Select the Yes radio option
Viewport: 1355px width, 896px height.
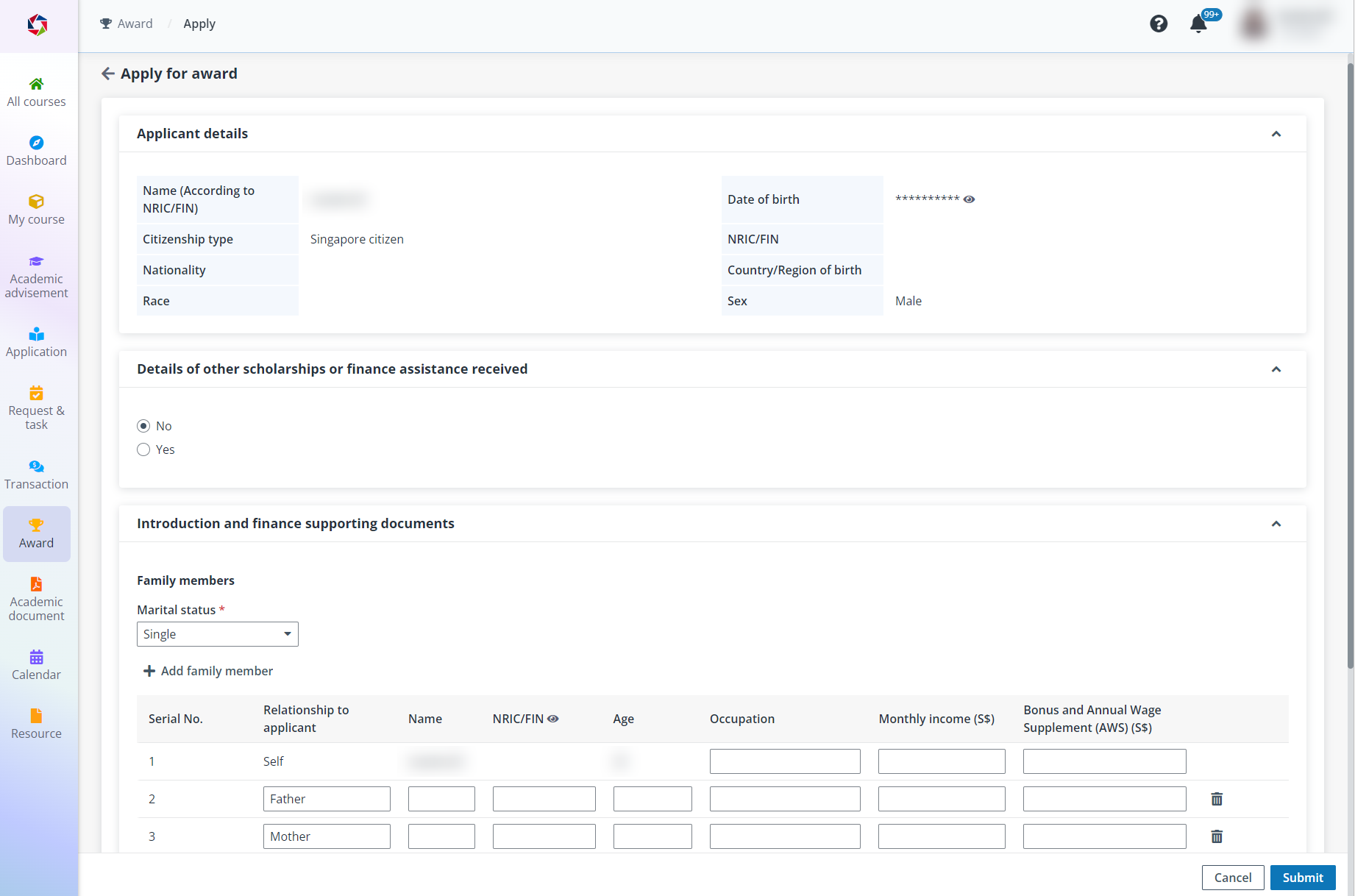coord(143,449)
